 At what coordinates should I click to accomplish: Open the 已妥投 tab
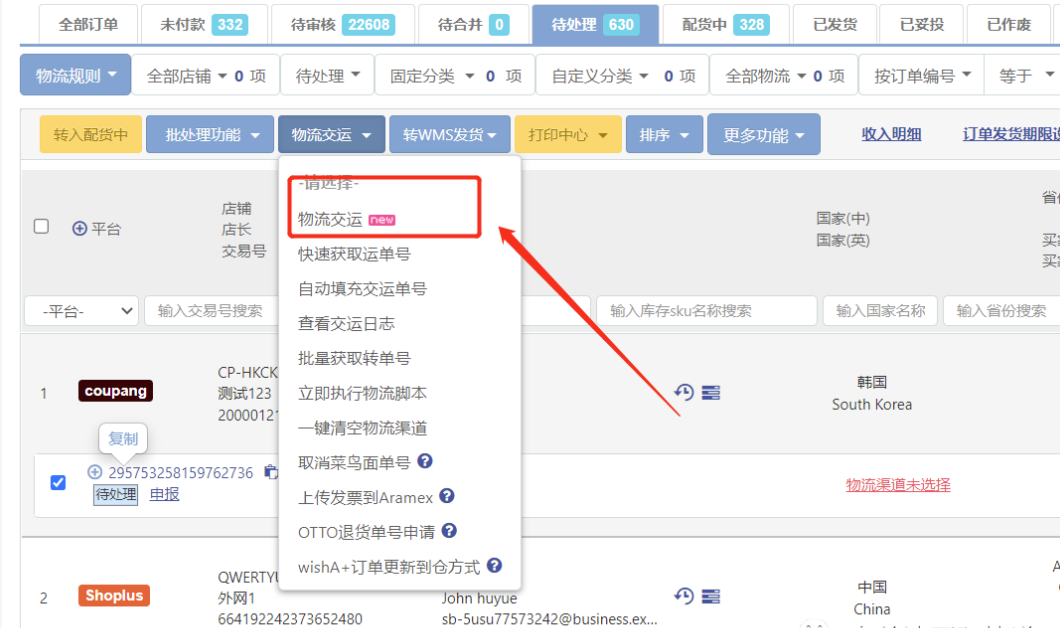[x=921, y=25]
